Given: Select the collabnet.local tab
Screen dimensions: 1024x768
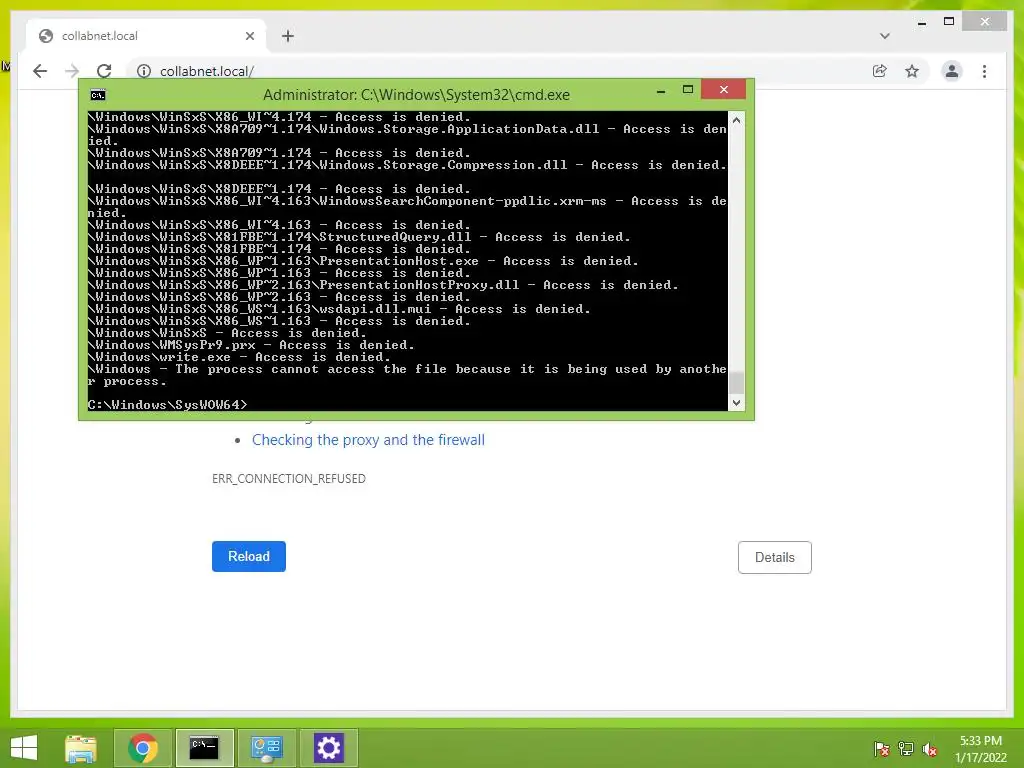Looking at the screenshot, I should pyautogui.click(x=146, y=36).
